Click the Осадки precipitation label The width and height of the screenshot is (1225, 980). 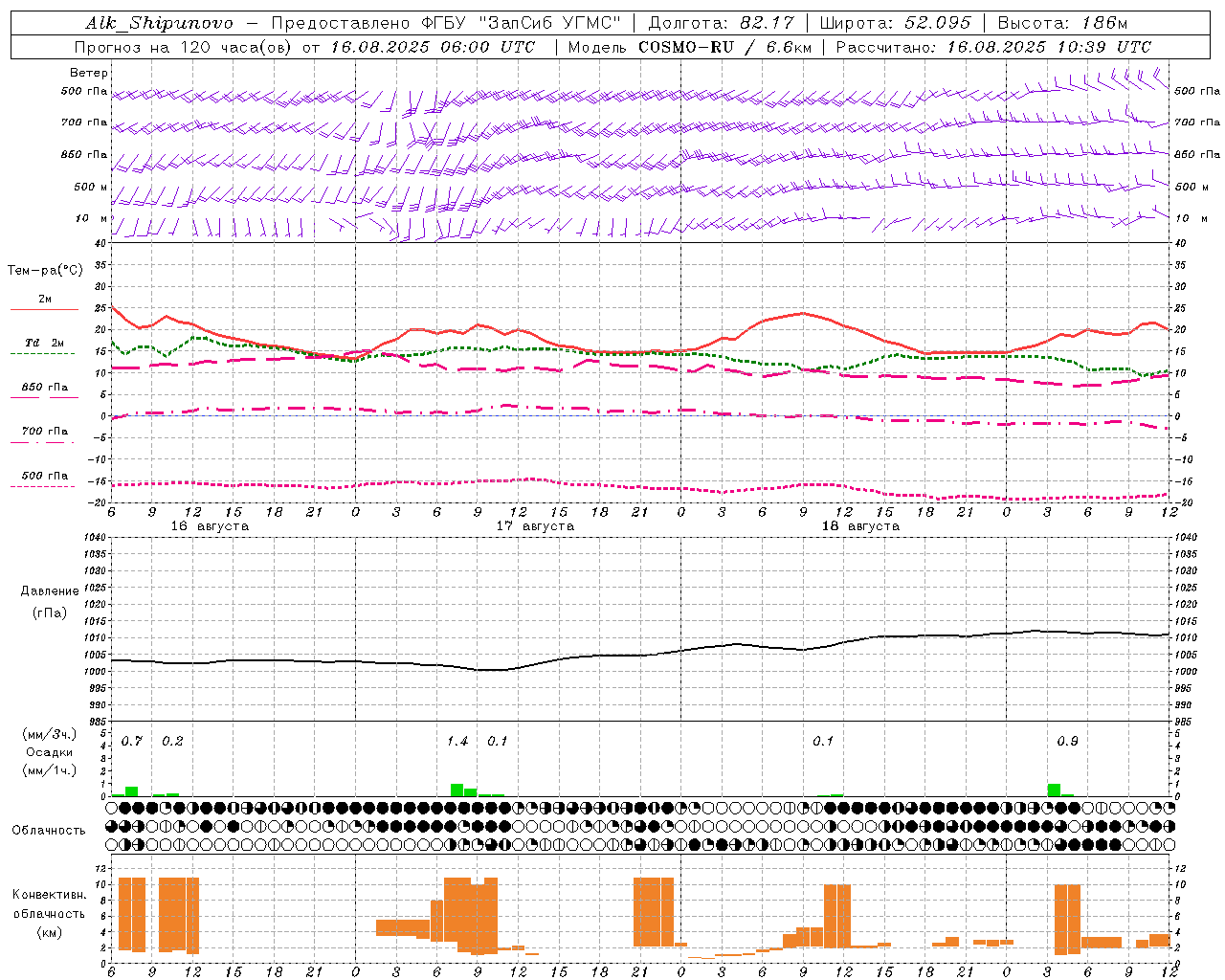coord(49,752)
